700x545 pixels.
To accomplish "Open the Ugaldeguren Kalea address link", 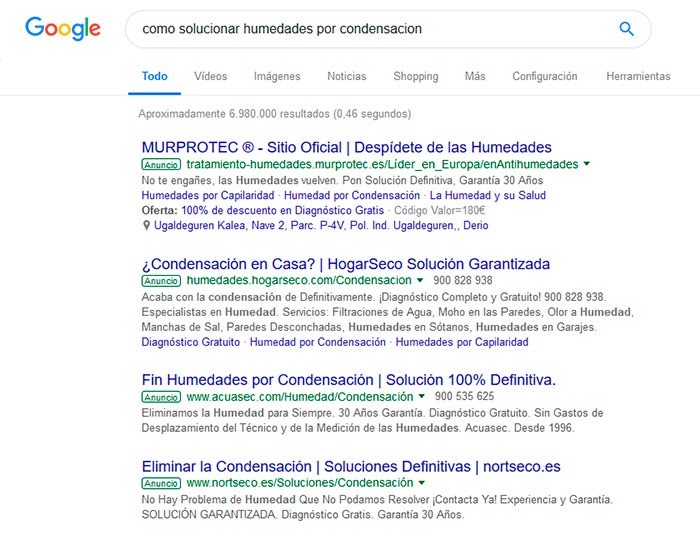I will [x=321, y=225].
